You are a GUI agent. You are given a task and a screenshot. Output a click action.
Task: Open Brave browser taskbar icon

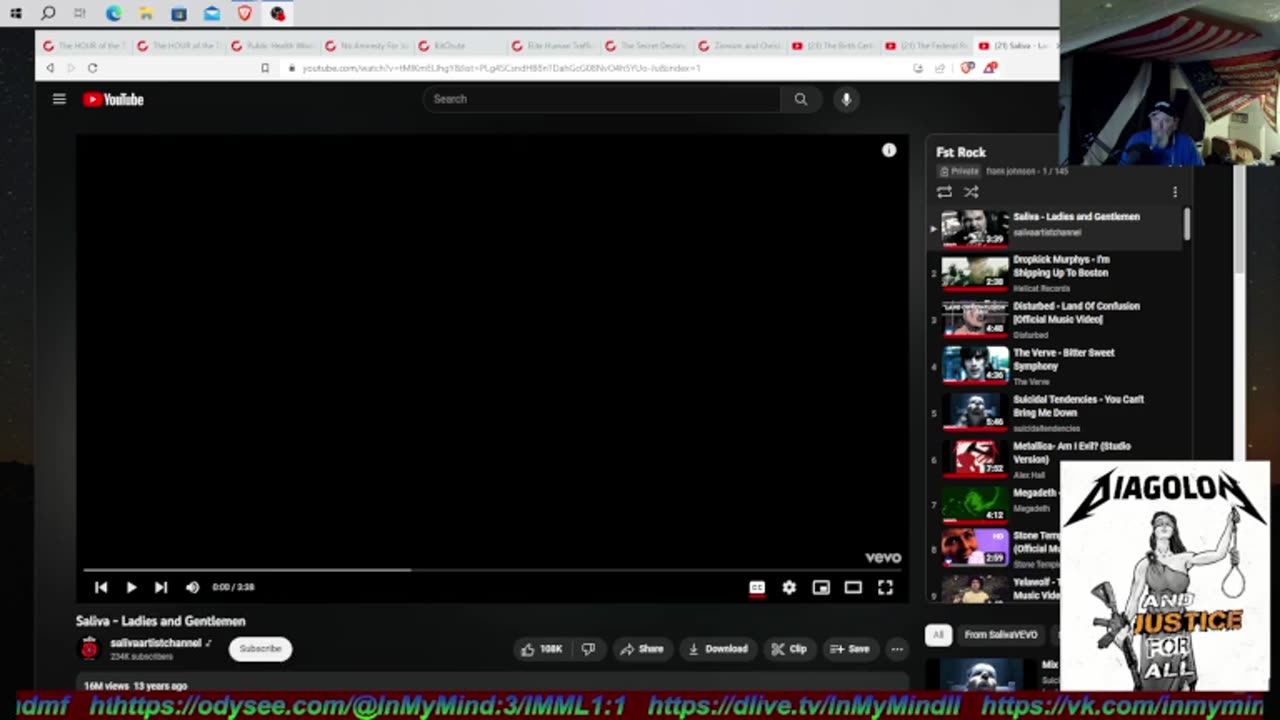coord(245,14)
